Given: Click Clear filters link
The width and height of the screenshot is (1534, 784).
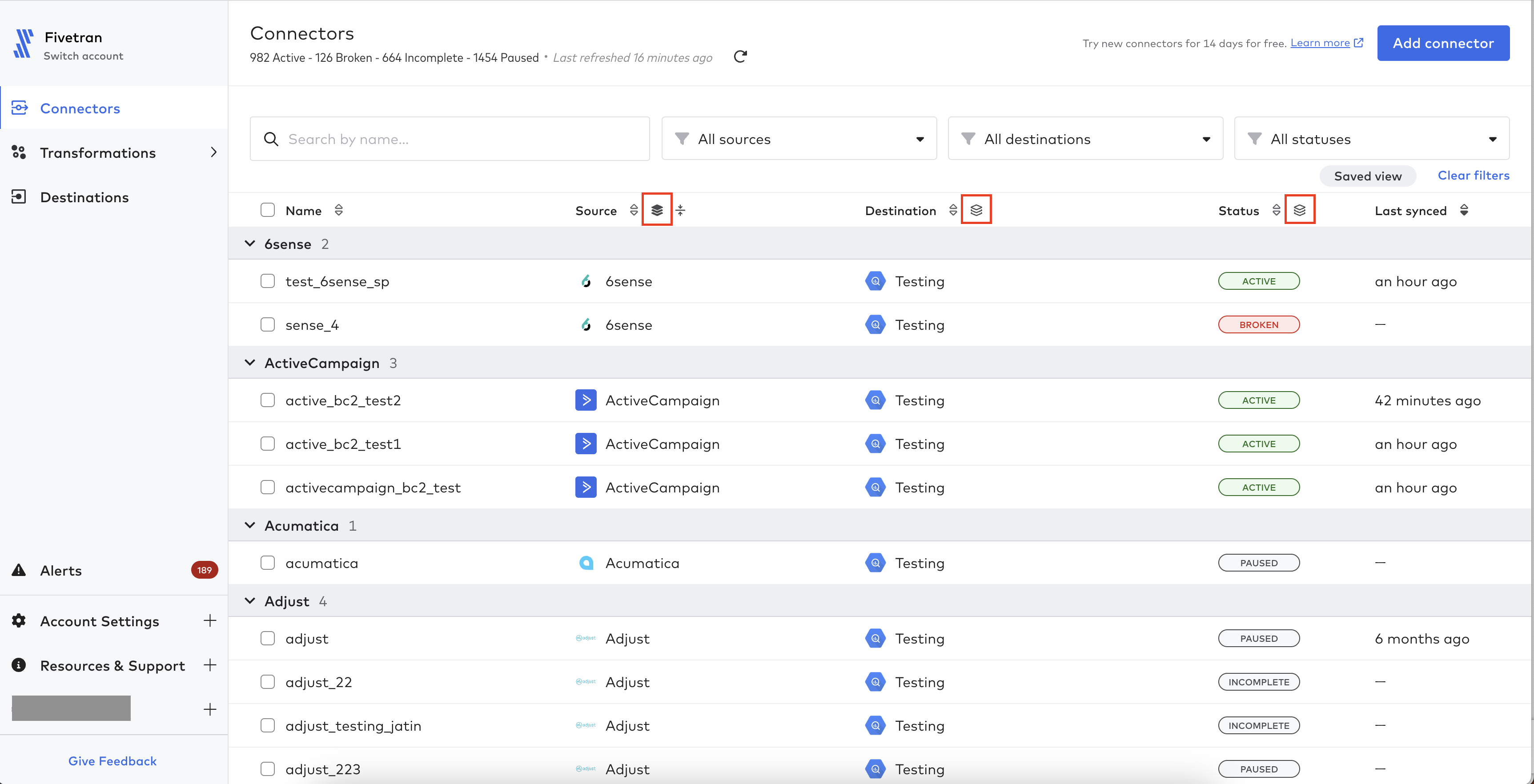Looking at the screenshot, I should click(x=1473, y=176).
